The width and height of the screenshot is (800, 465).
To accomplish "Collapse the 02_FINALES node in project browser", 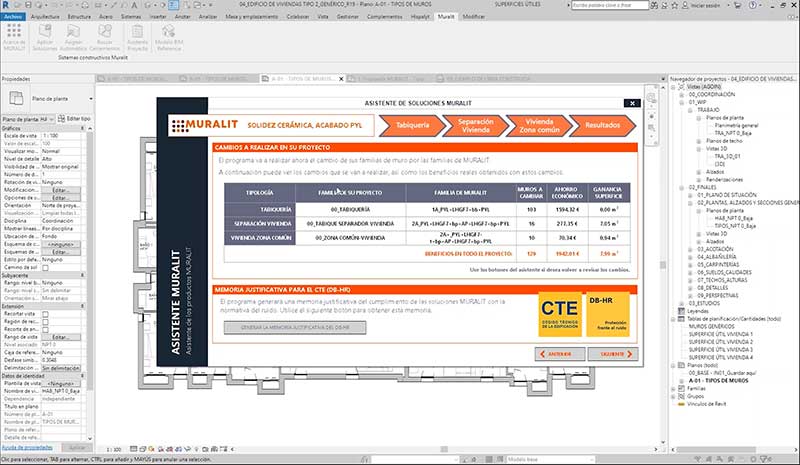I will (682, 187).
